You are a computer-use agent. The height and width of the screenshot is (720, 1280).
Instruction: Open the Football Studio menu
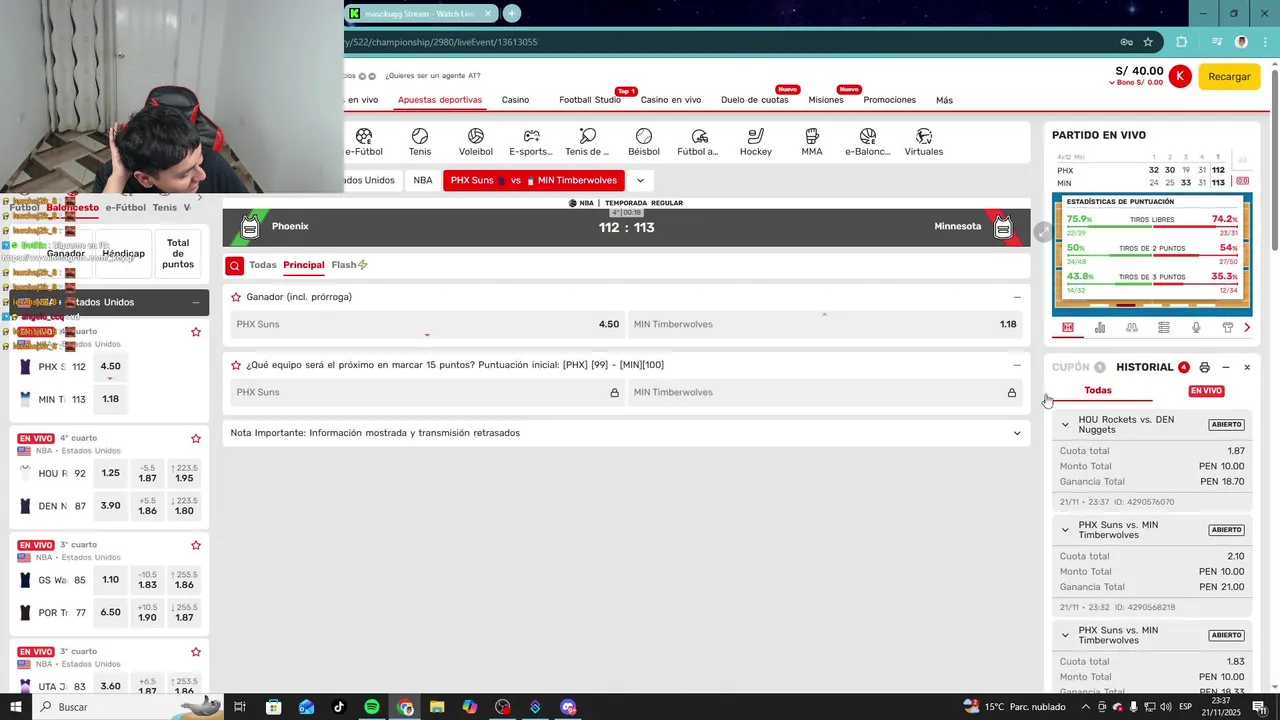point(590,100)
